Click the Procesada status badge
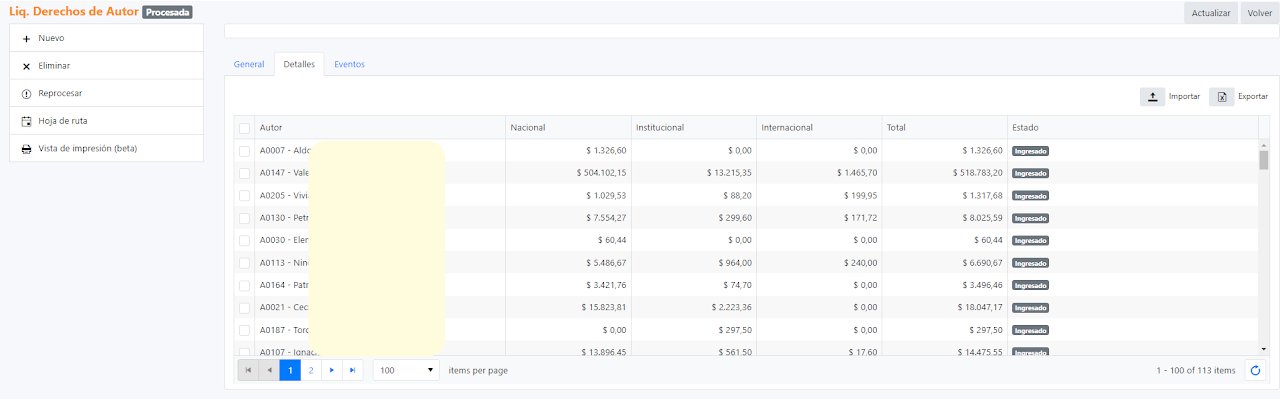 click(x=167, y=13)
